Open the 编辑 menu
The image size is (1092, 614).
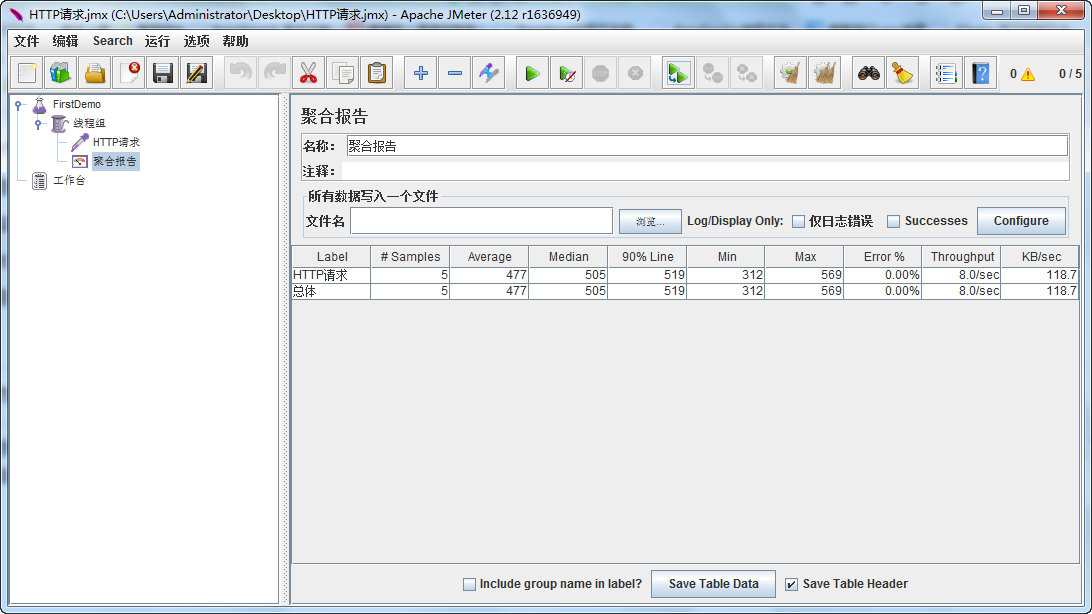tap(65, 41)
